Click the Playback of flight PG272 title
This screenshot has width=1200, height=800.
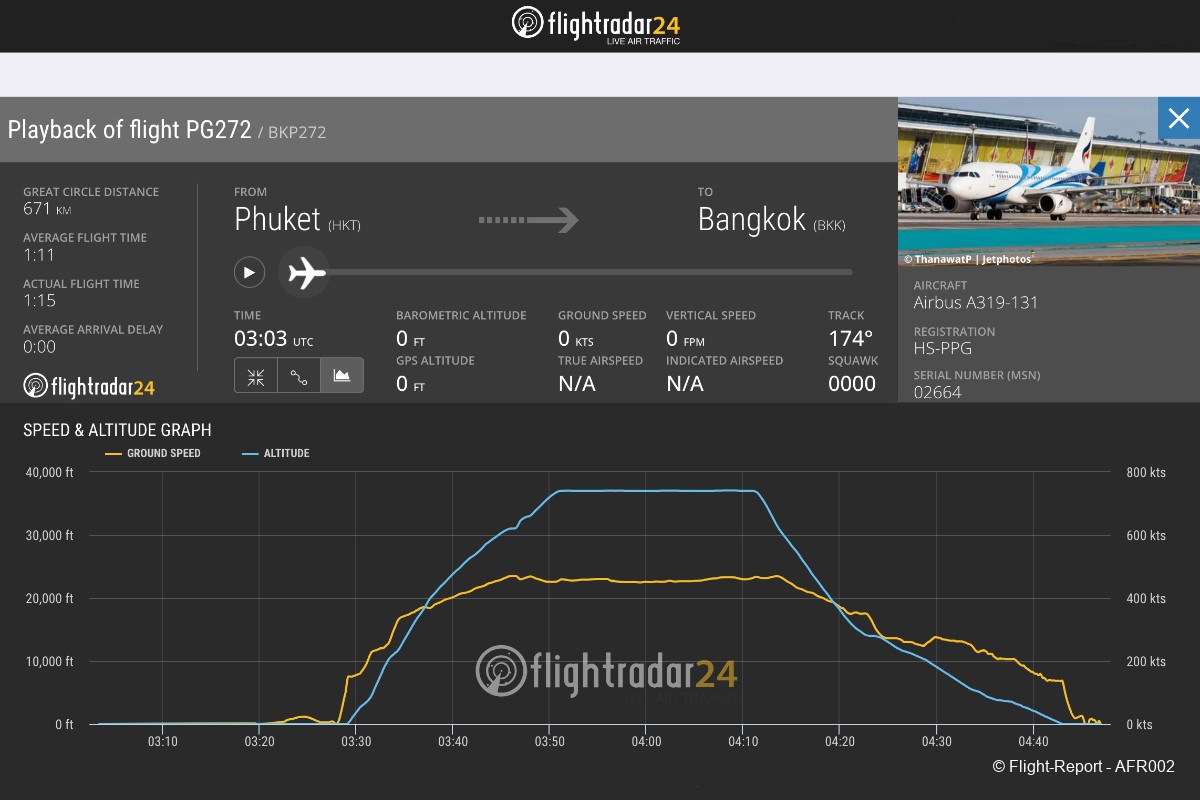click(x=130, y=130)
